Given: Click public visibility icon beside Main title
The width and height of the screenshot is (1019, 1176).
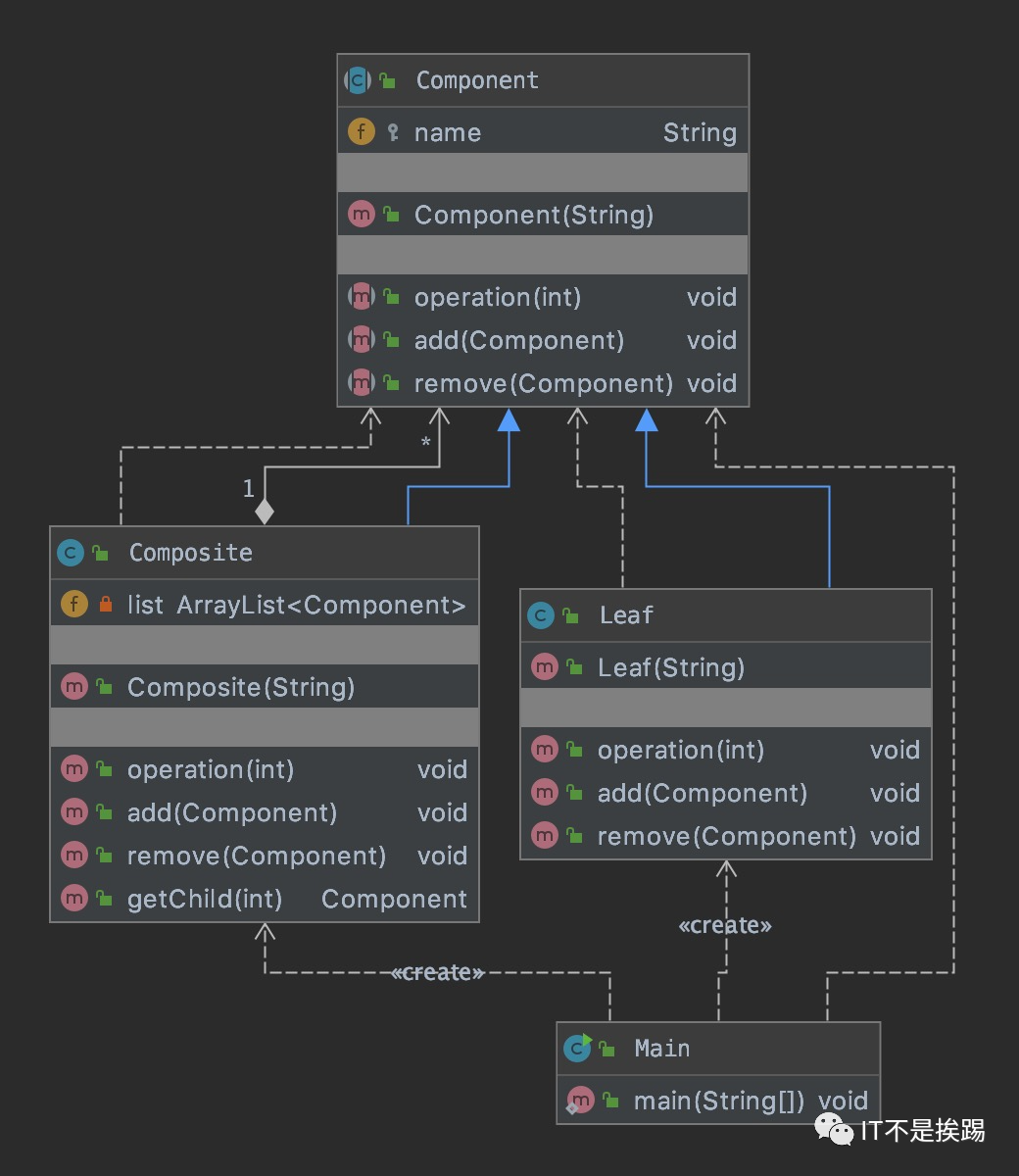Looking at the screenshot, I should [607, 1050].
